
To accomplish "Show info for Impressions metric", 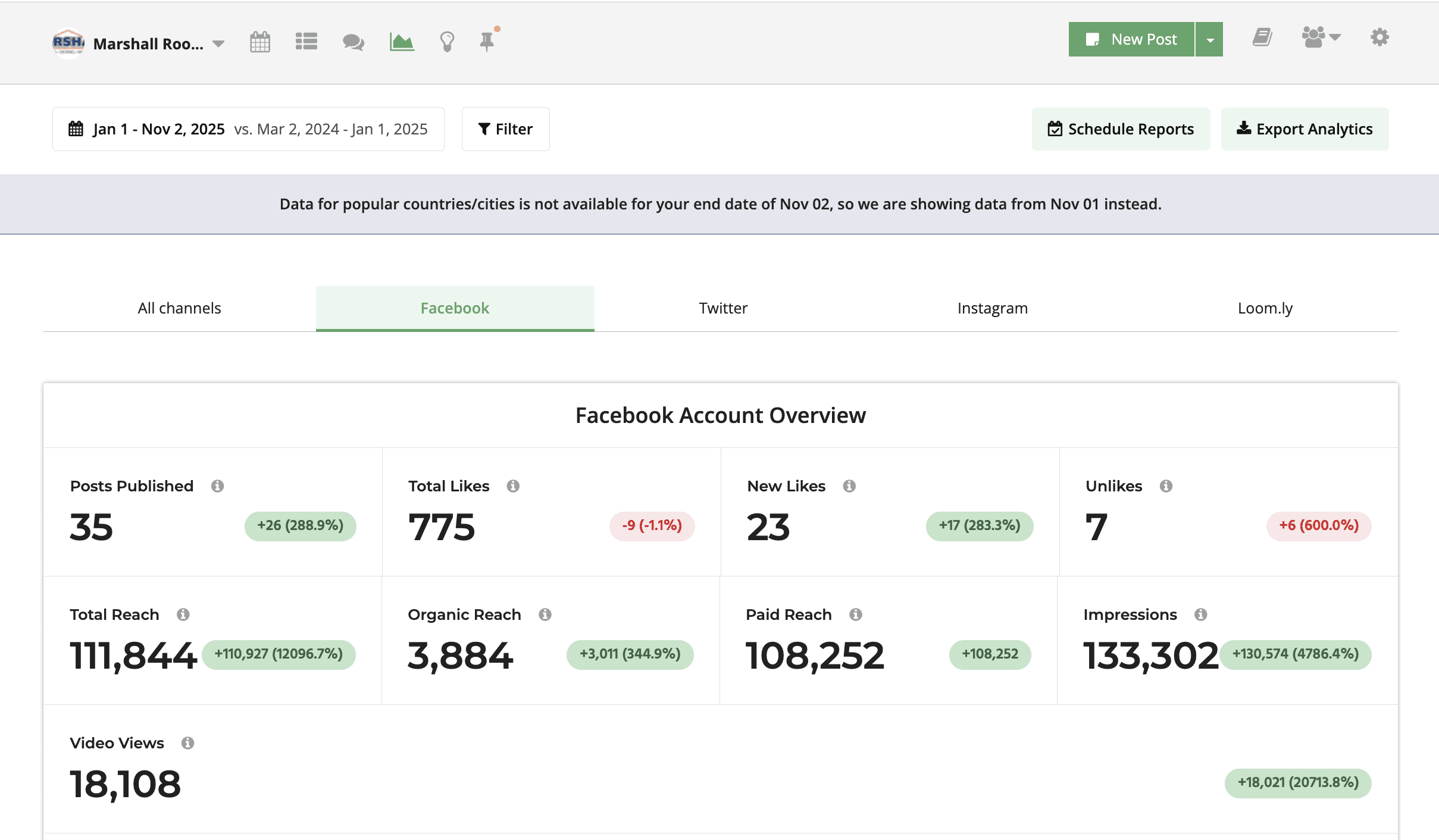I will point(1201,615).
